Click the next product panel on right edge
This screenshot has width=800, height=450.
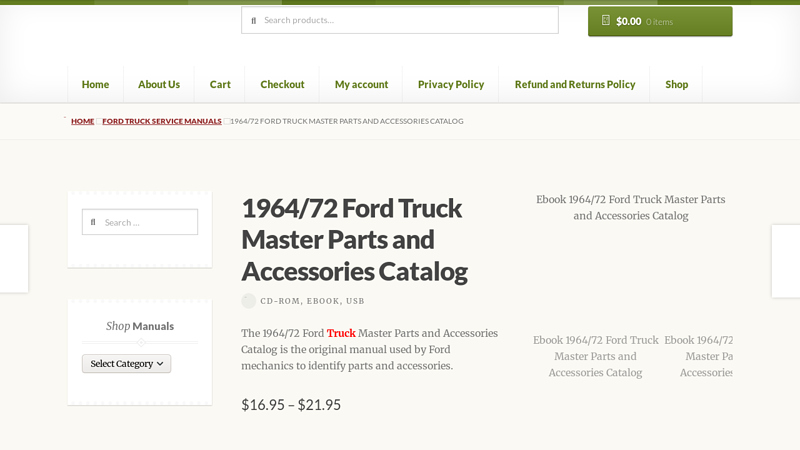point(786,261)
